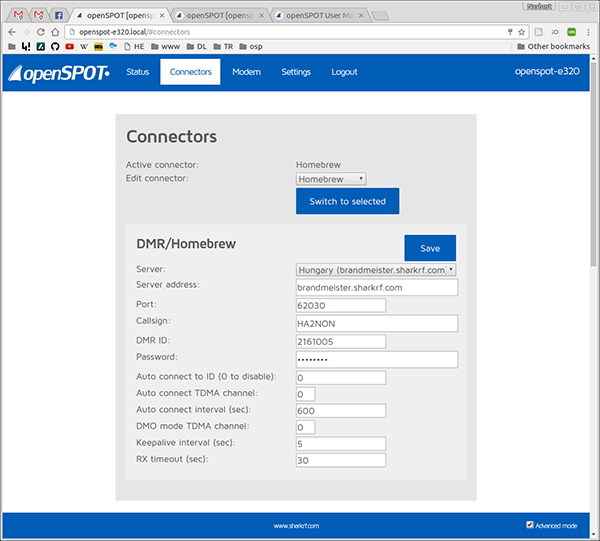Go to the Status page

138,72
